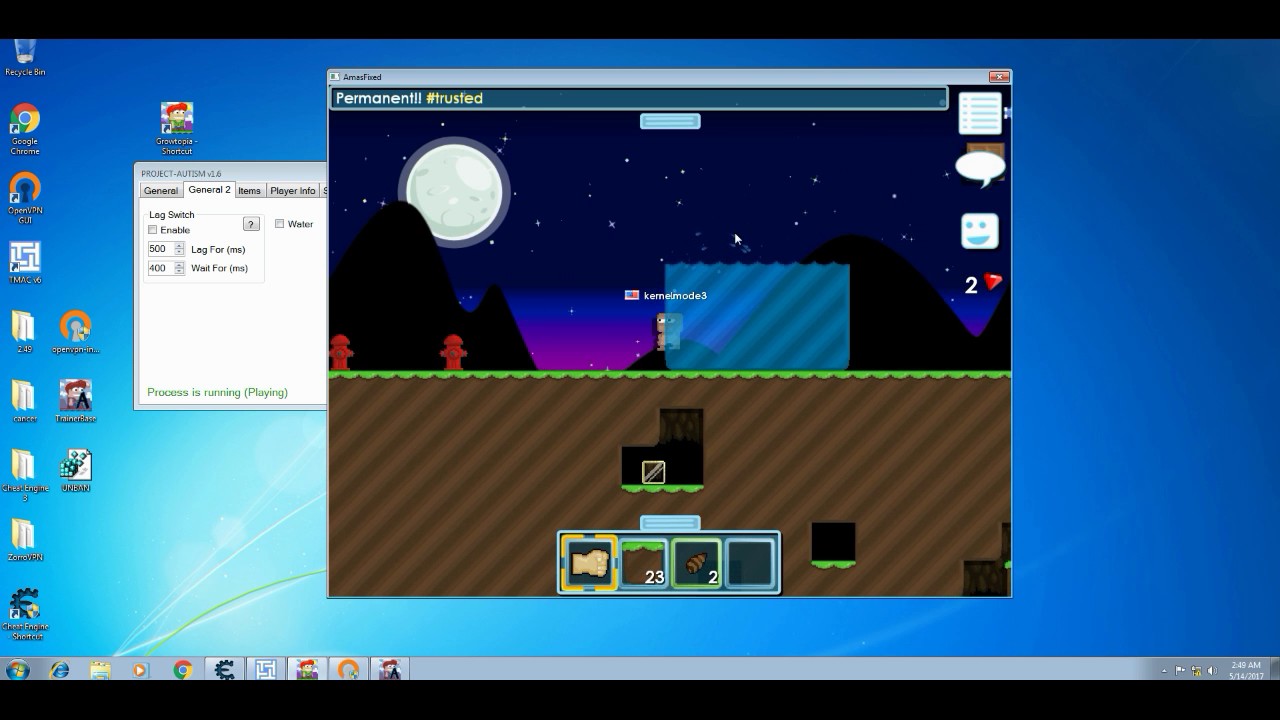Screen dimensions: 1280x720
Task: Adjust the Lag For spinner arrows
Action: 180,249
